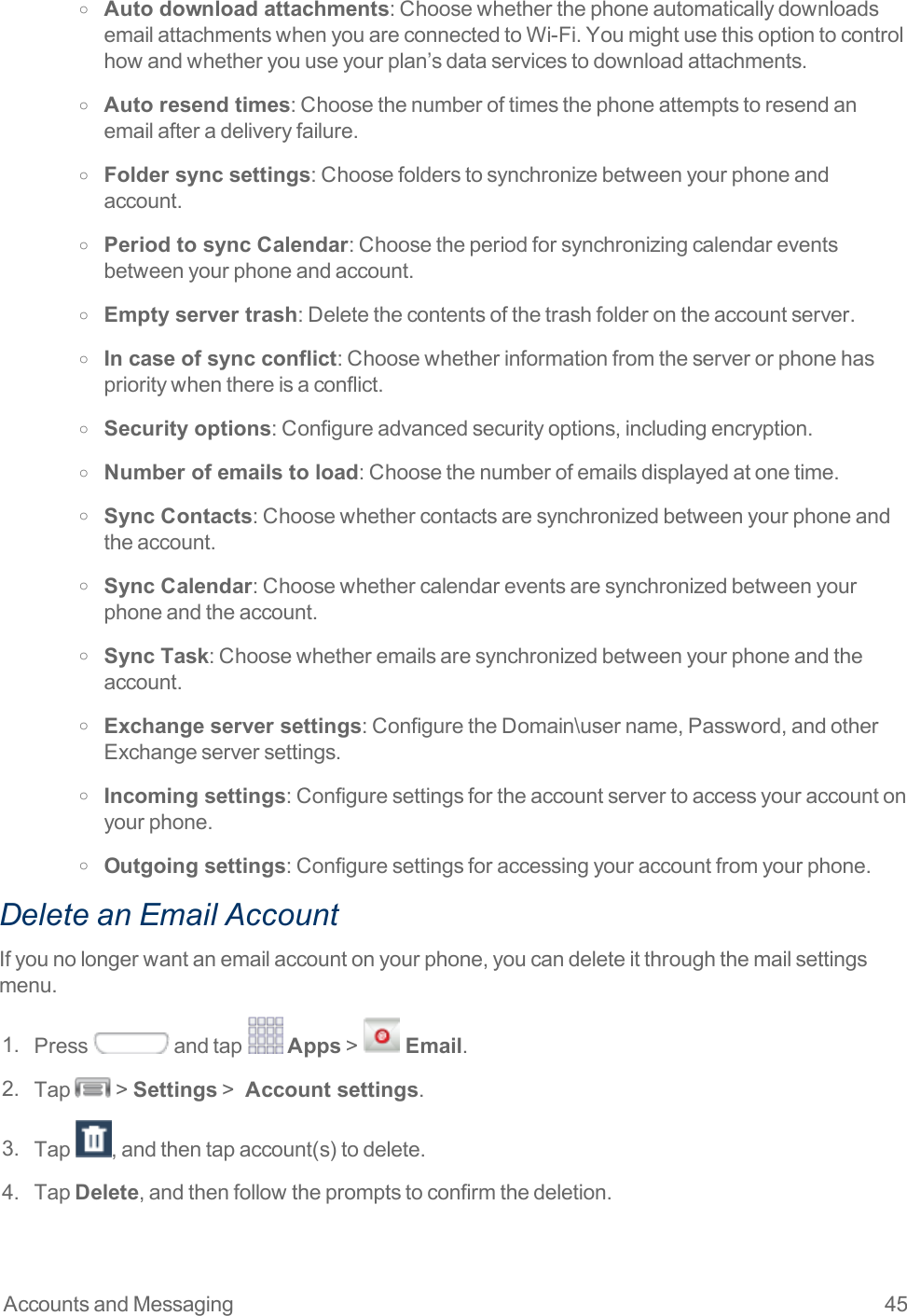Image resolution: width=907 pixels, height=1316 pixels.
Task: Click the red Email app icon
Action: pyautogui.click(x=381, y=1035)
